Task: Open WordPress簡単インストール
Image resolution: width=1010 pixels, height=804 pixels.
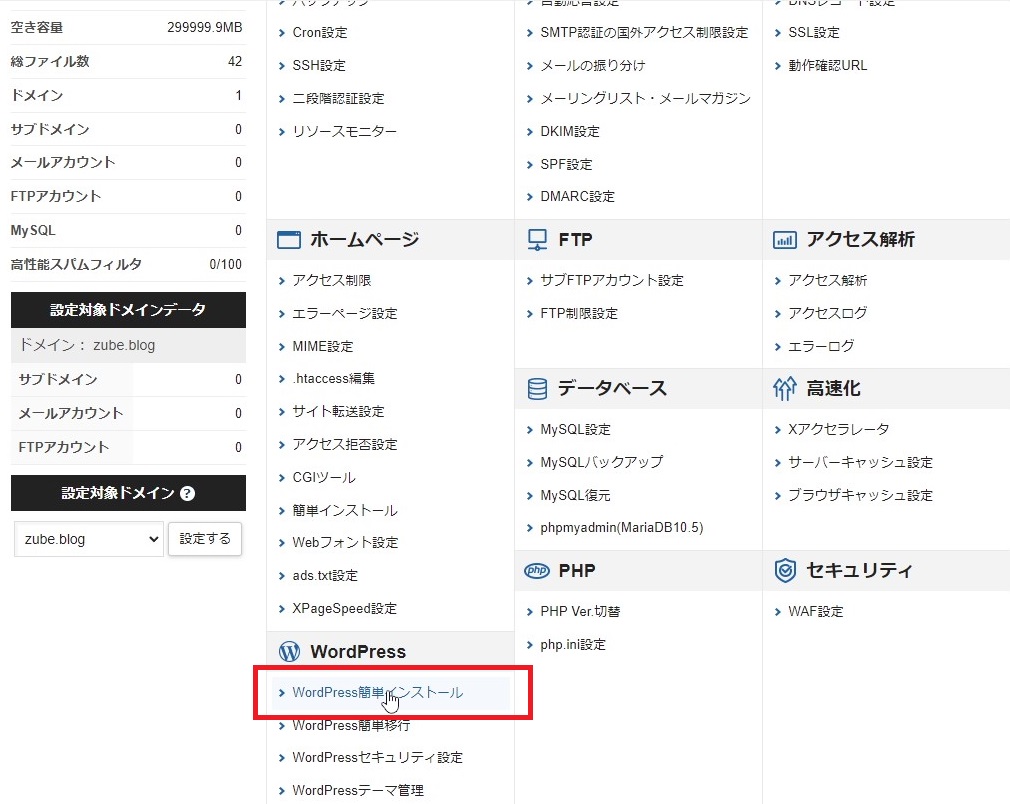Action: pos(377,693)
